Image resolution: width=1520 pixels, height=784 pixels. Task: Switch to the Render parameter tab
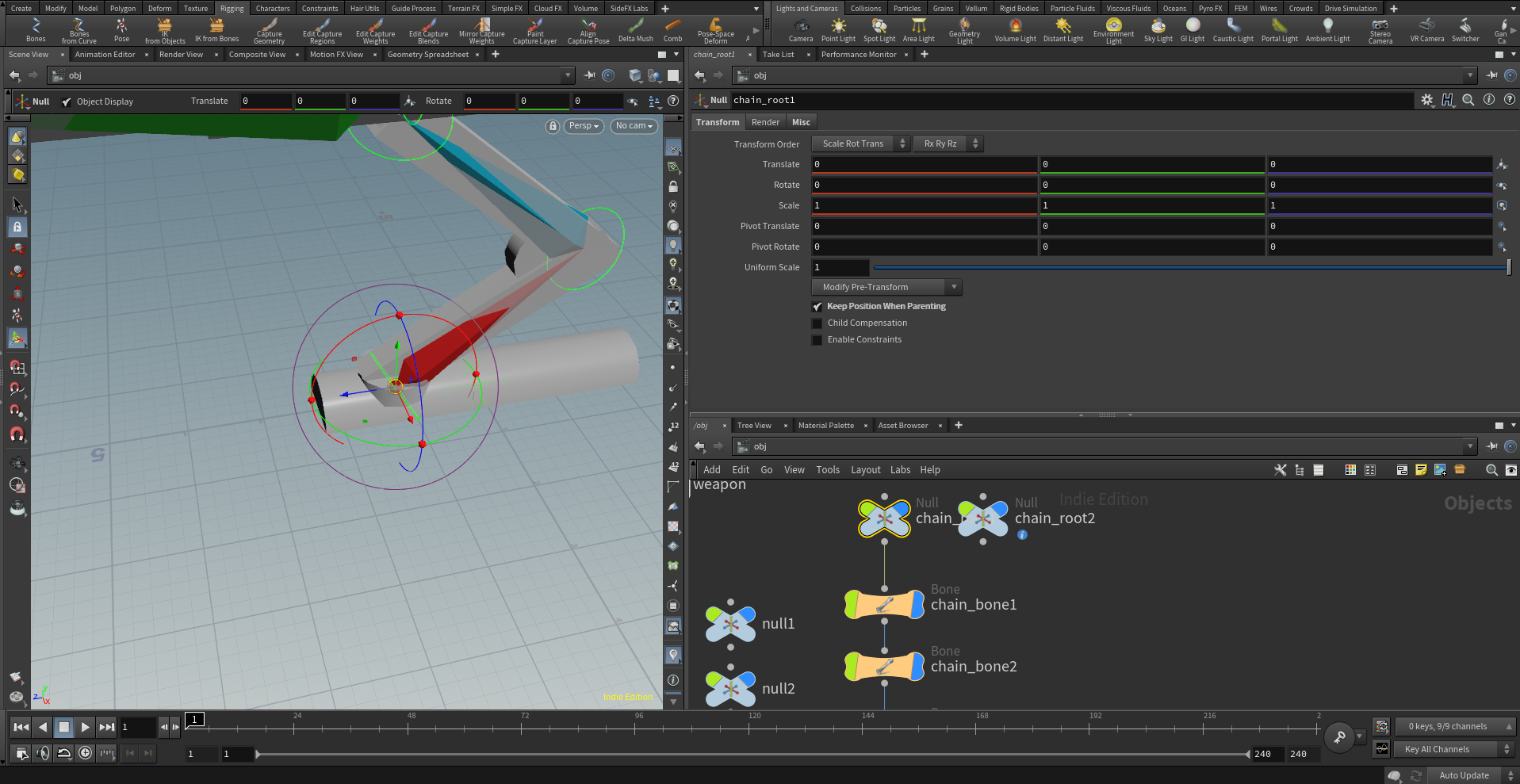pyautogui.click(x=765, y=122)
